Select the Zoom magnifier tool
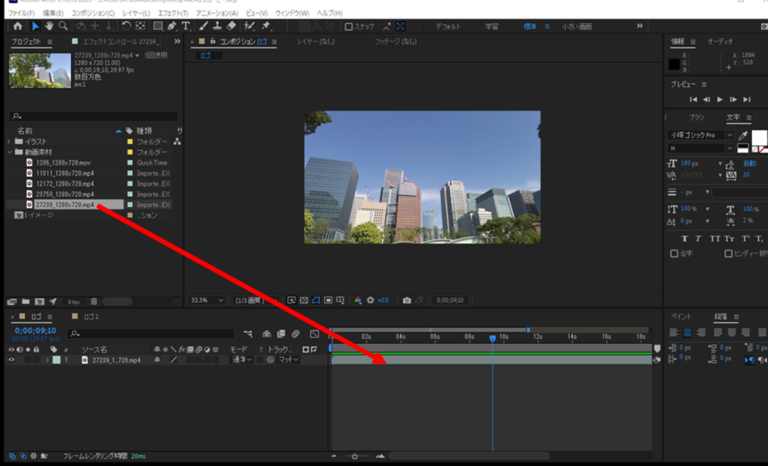 63,26
